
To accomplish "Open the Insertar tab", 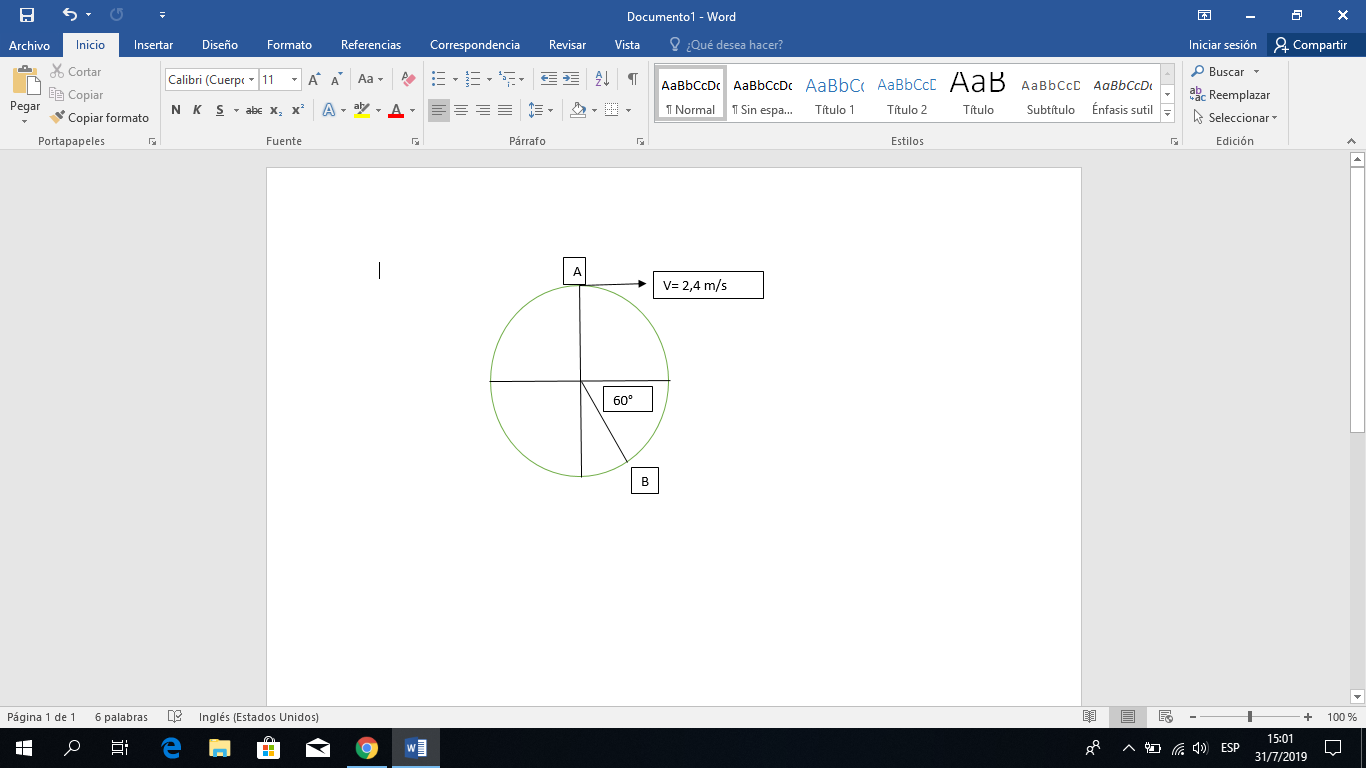I will pos(153,45).
